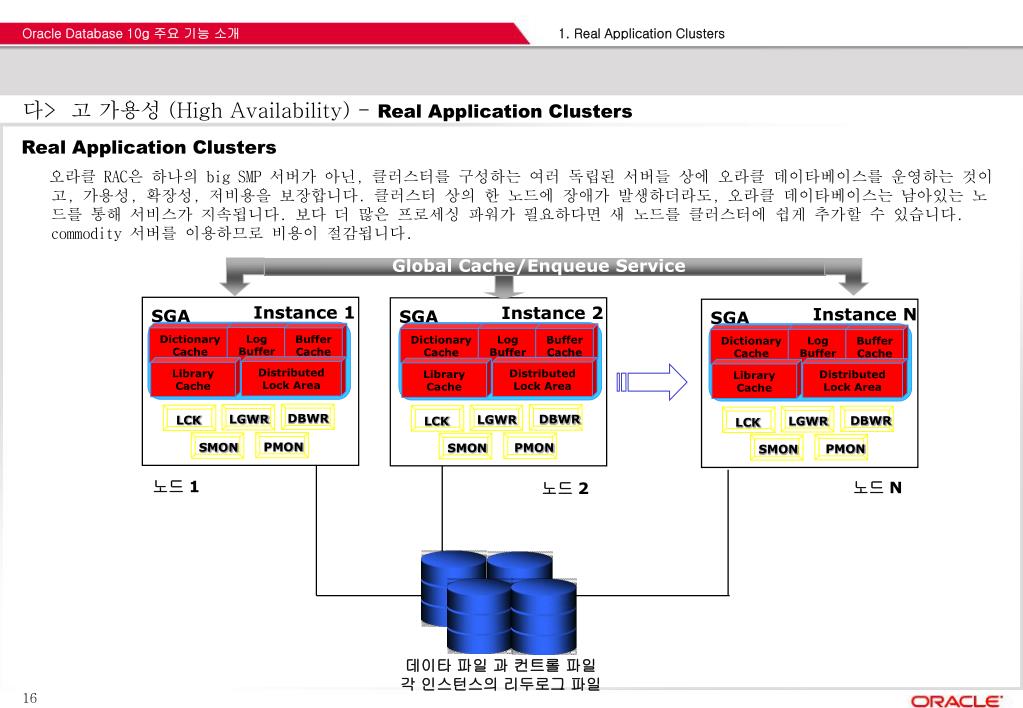Click paragraph line starting 'commodity 서버를 이용하므로'
Screen dimensions: 1023x708
pyautogui.click(x=231, y=233)
